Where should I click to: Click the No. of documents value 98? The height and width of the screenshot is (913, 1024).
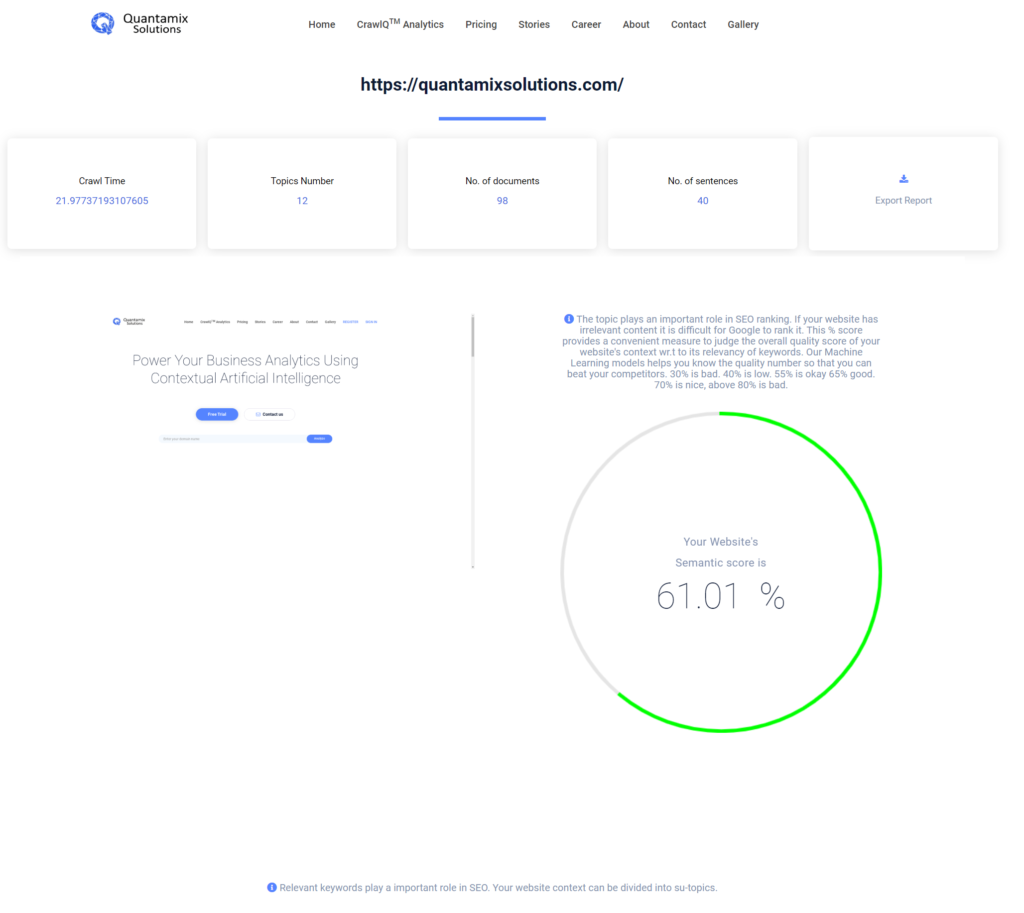(x=502, y=200)
